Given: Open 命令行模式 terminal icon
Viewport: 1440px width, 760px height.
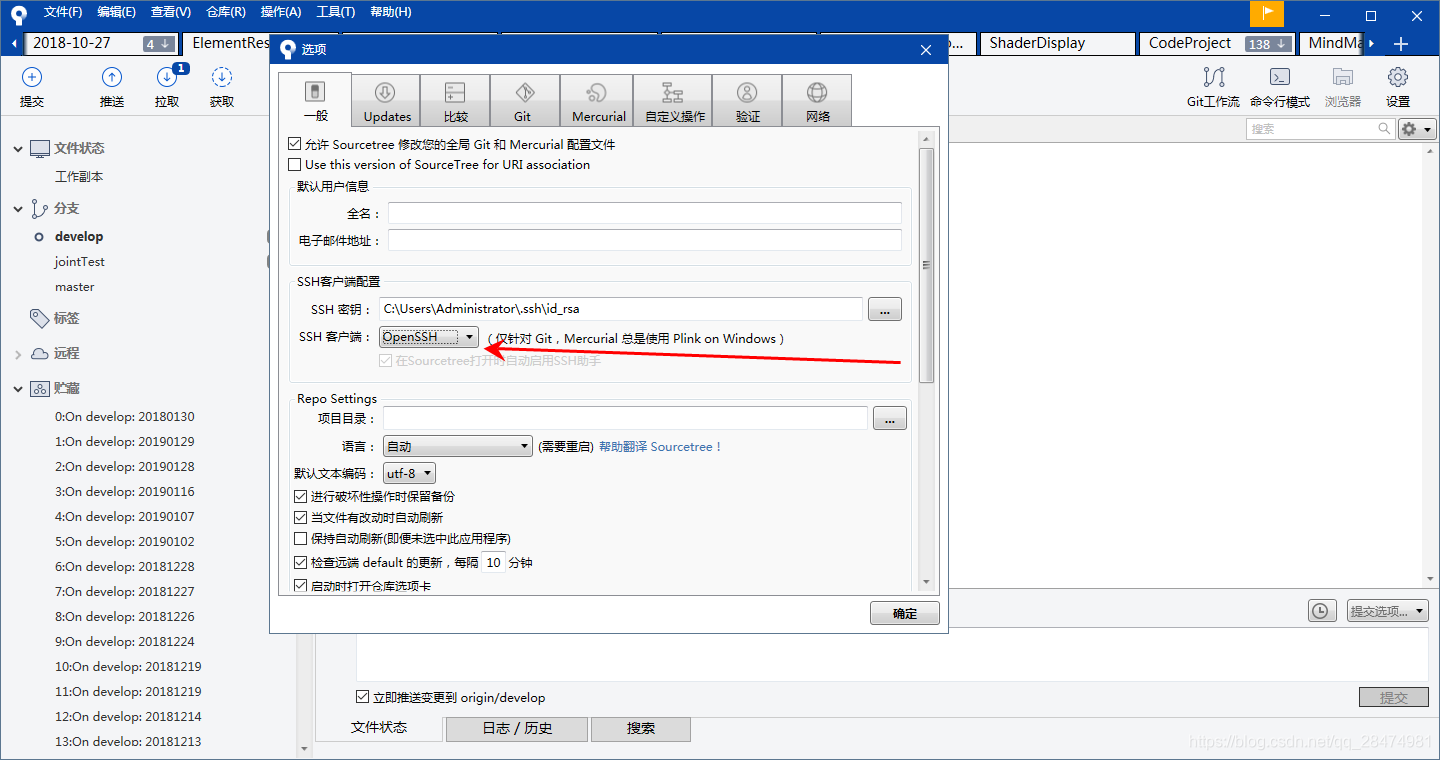Looking at the screenshot, I should point(1279,77).
